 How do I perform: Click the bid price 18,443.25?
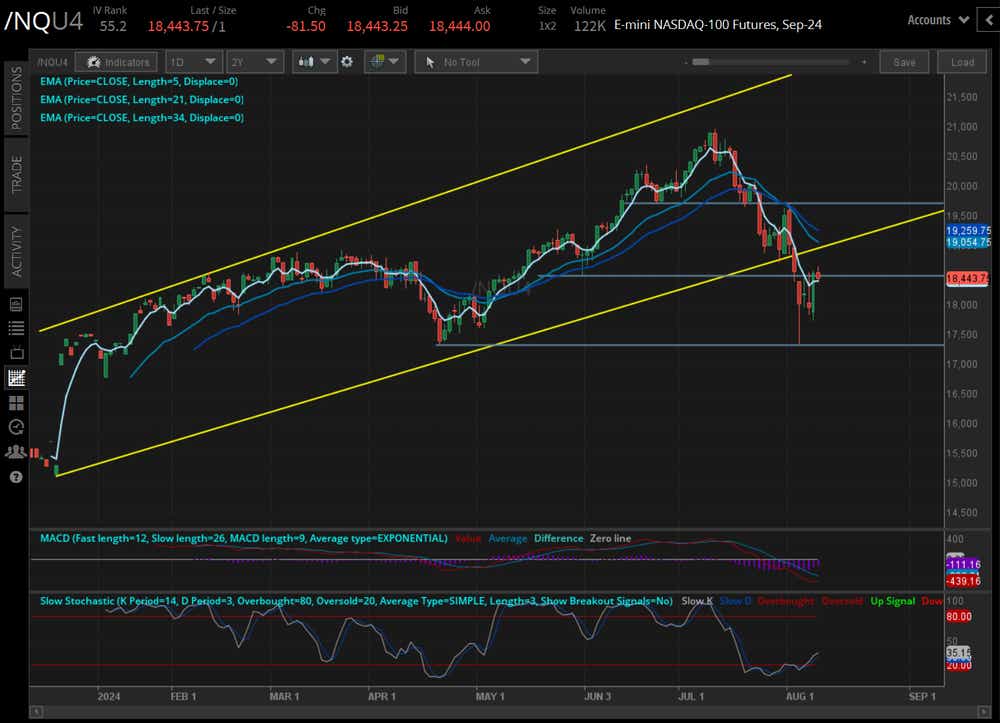tap(377, 26)
